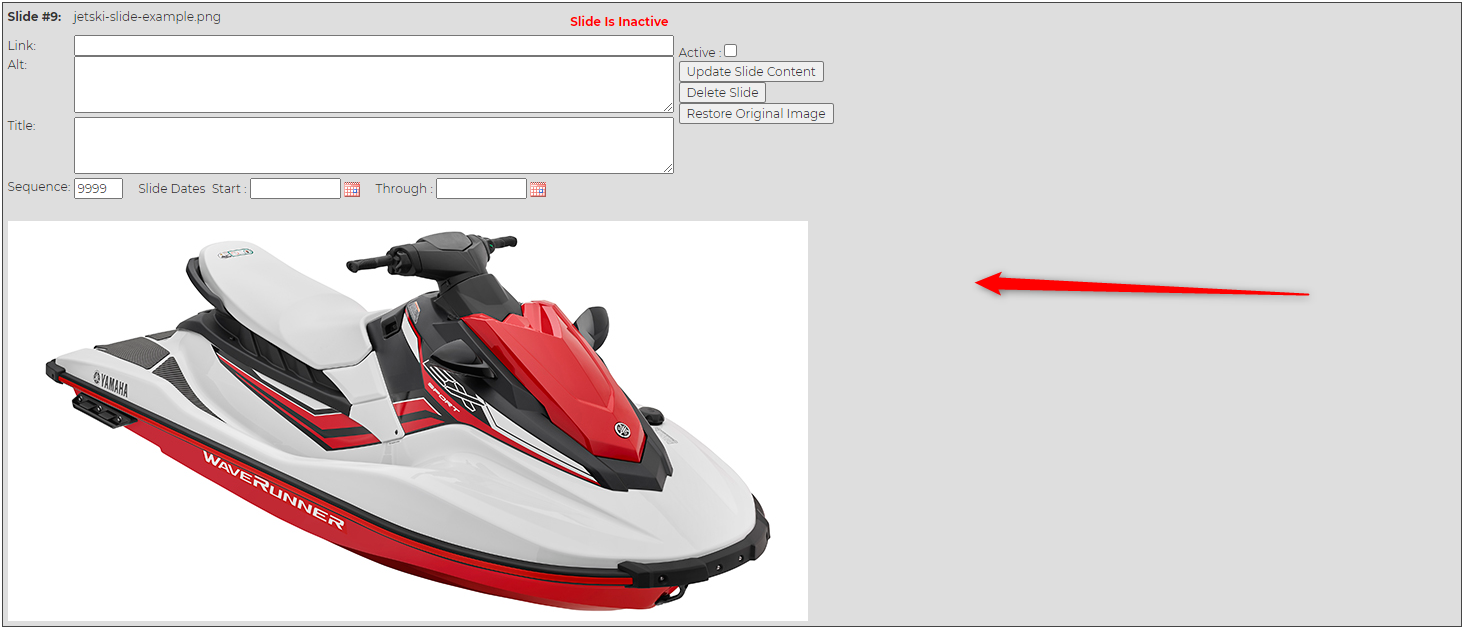Click the Slide Is Inactive status text
Image resolution: width=1466 pixels, height=630 pixels.
[x=619, y=22]
